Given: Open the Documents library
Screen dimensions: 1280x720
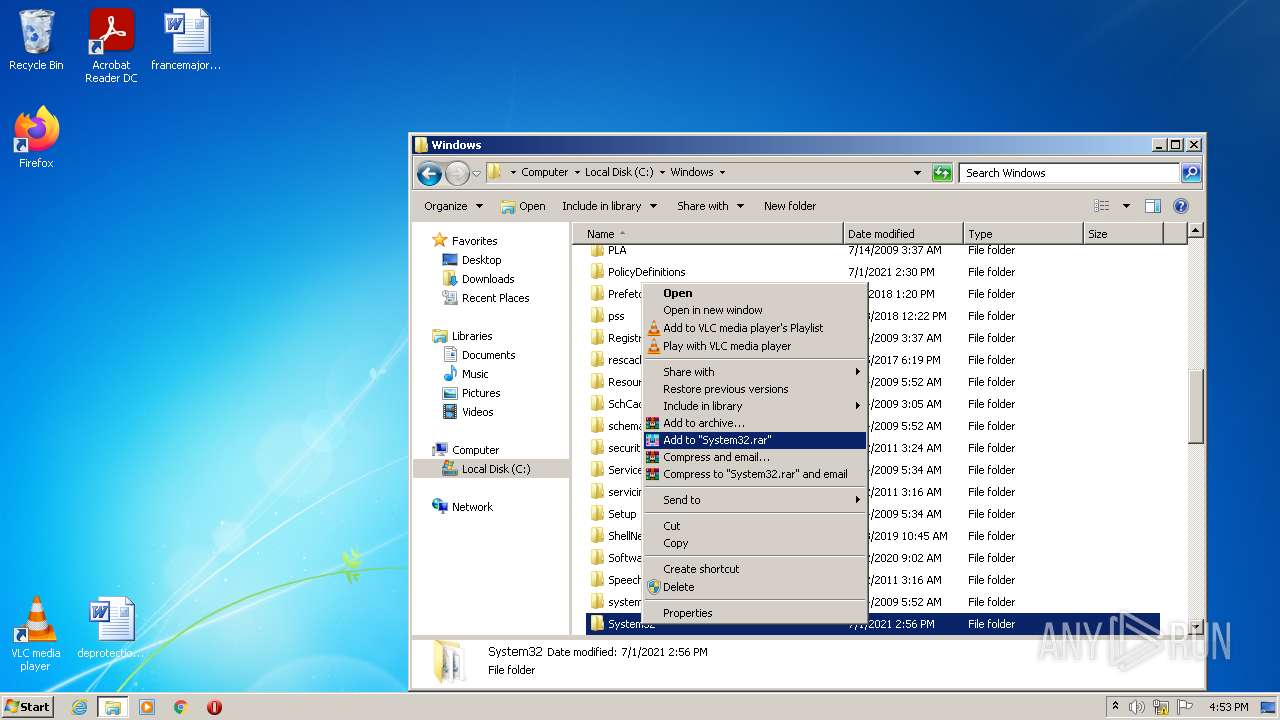Looking at the screenshot, I should tap(488, 355).
